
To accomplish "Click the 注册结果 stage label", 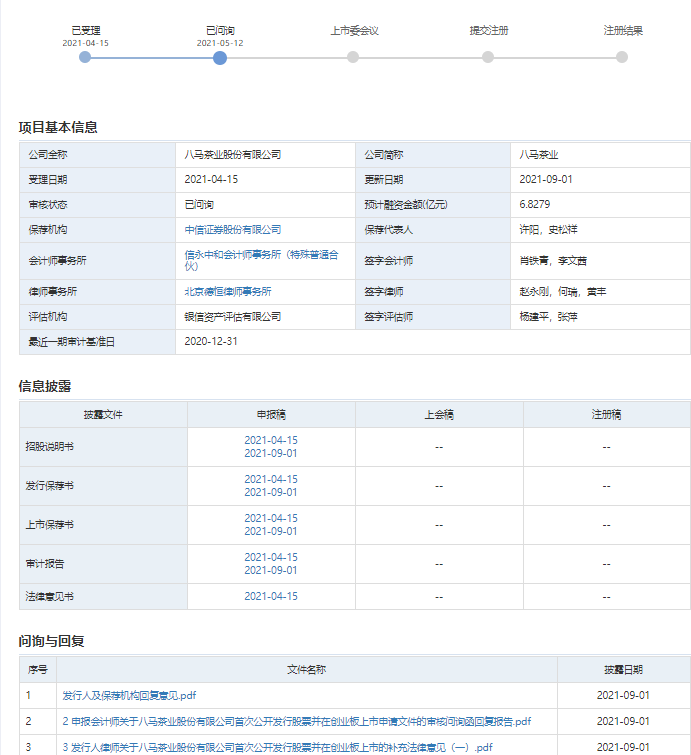I will pyautogui.click(x=623, y=30).
